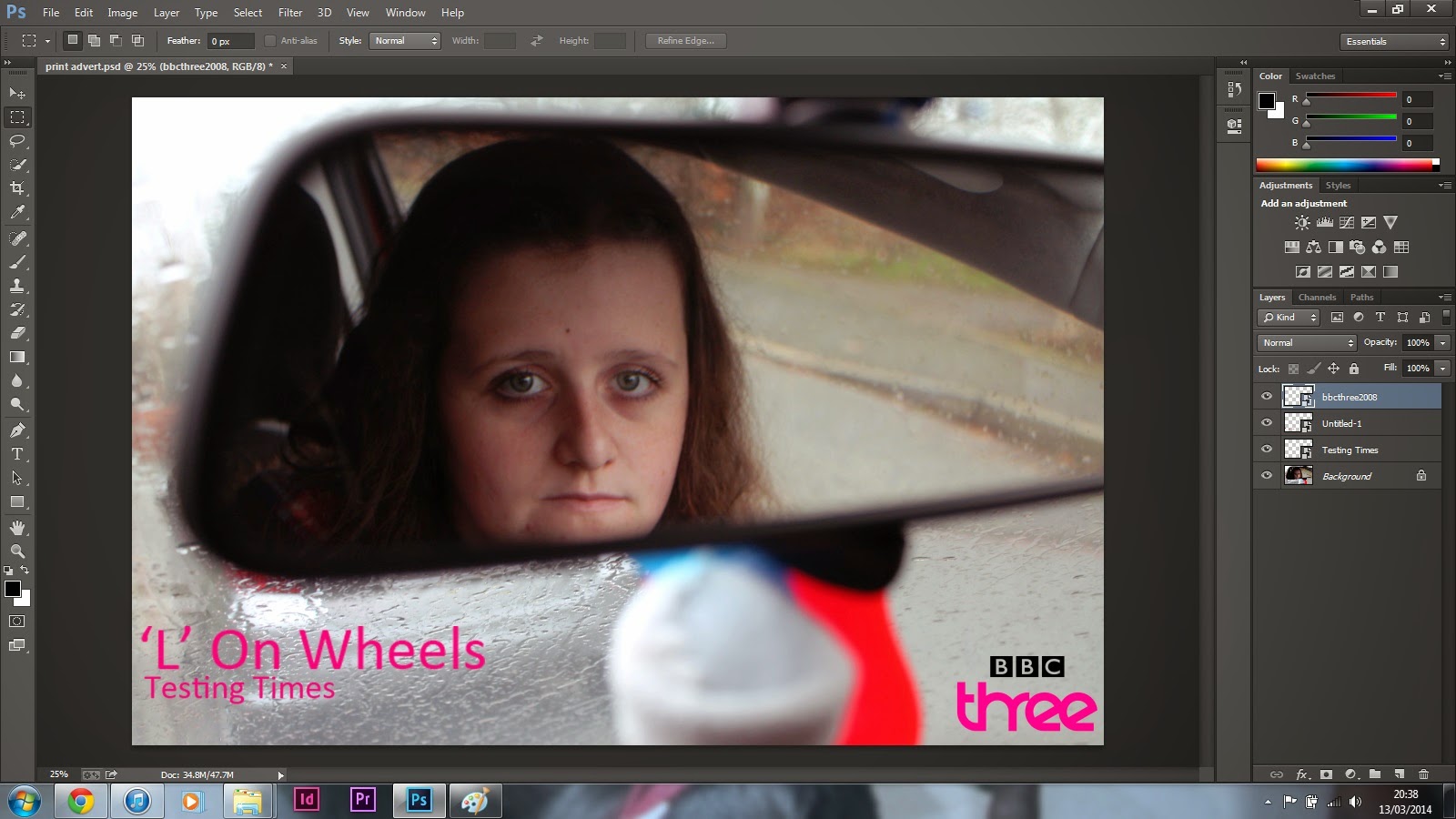Select the Pen tool
This screenshot has width=1456, height=819.
tap(17, 430)
